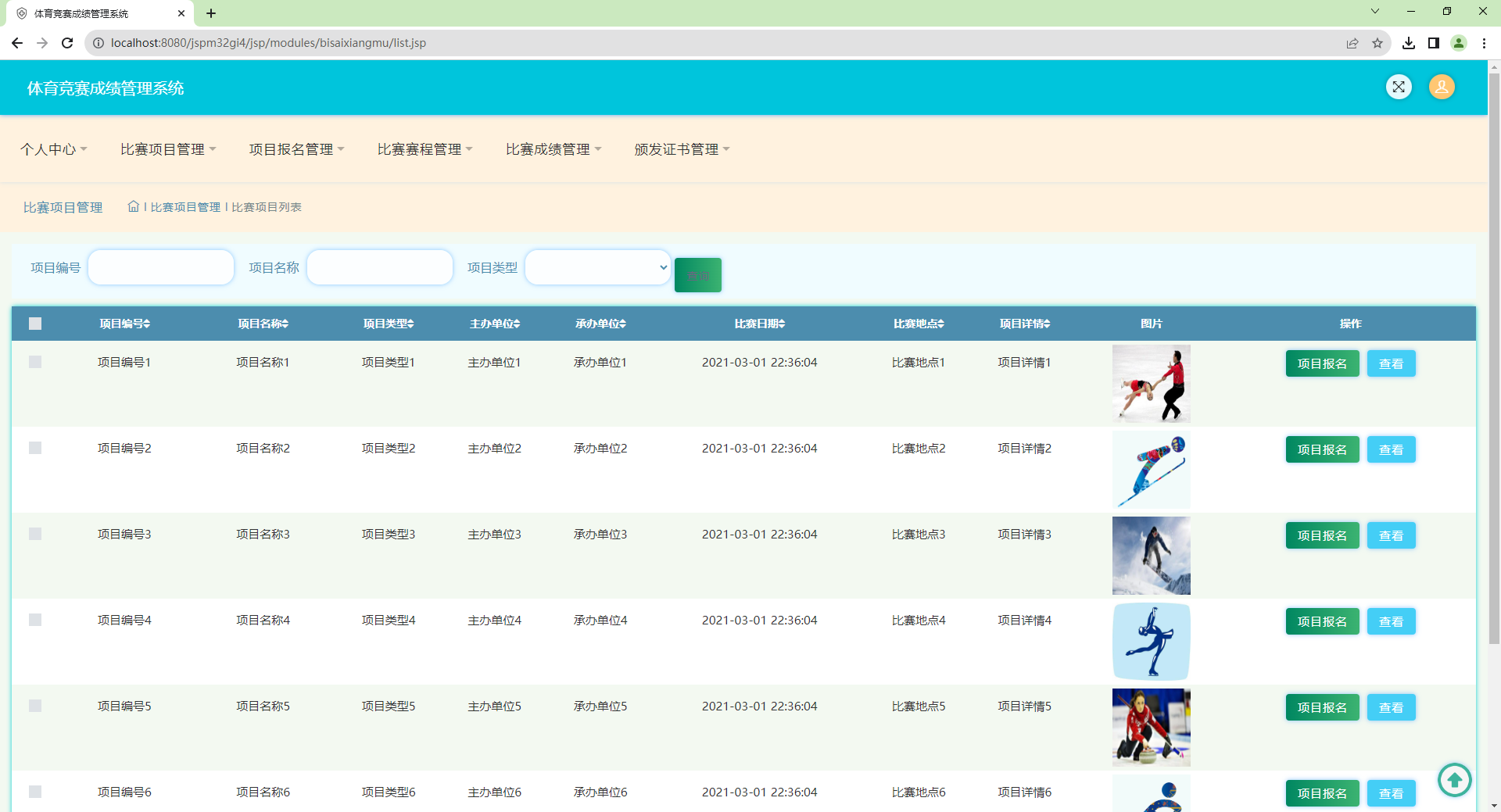Check the row for 项目编号6
The width and height of the screenshot is (1501, 812).
tap(35, 792)
